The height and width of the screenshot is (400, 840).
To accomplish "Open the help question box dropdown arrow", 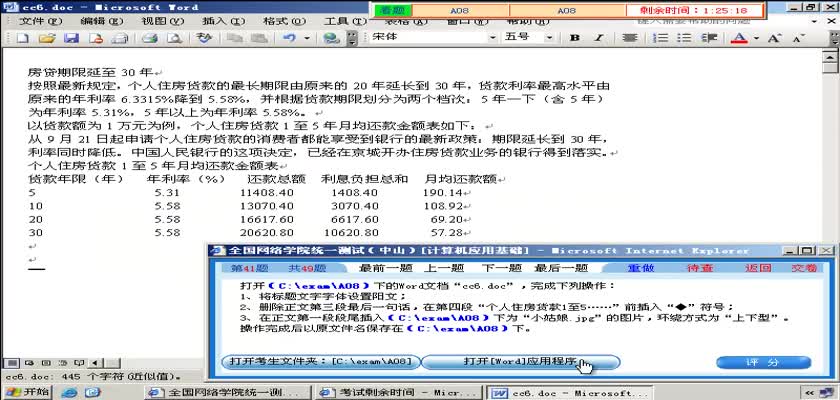I will 814,21.
